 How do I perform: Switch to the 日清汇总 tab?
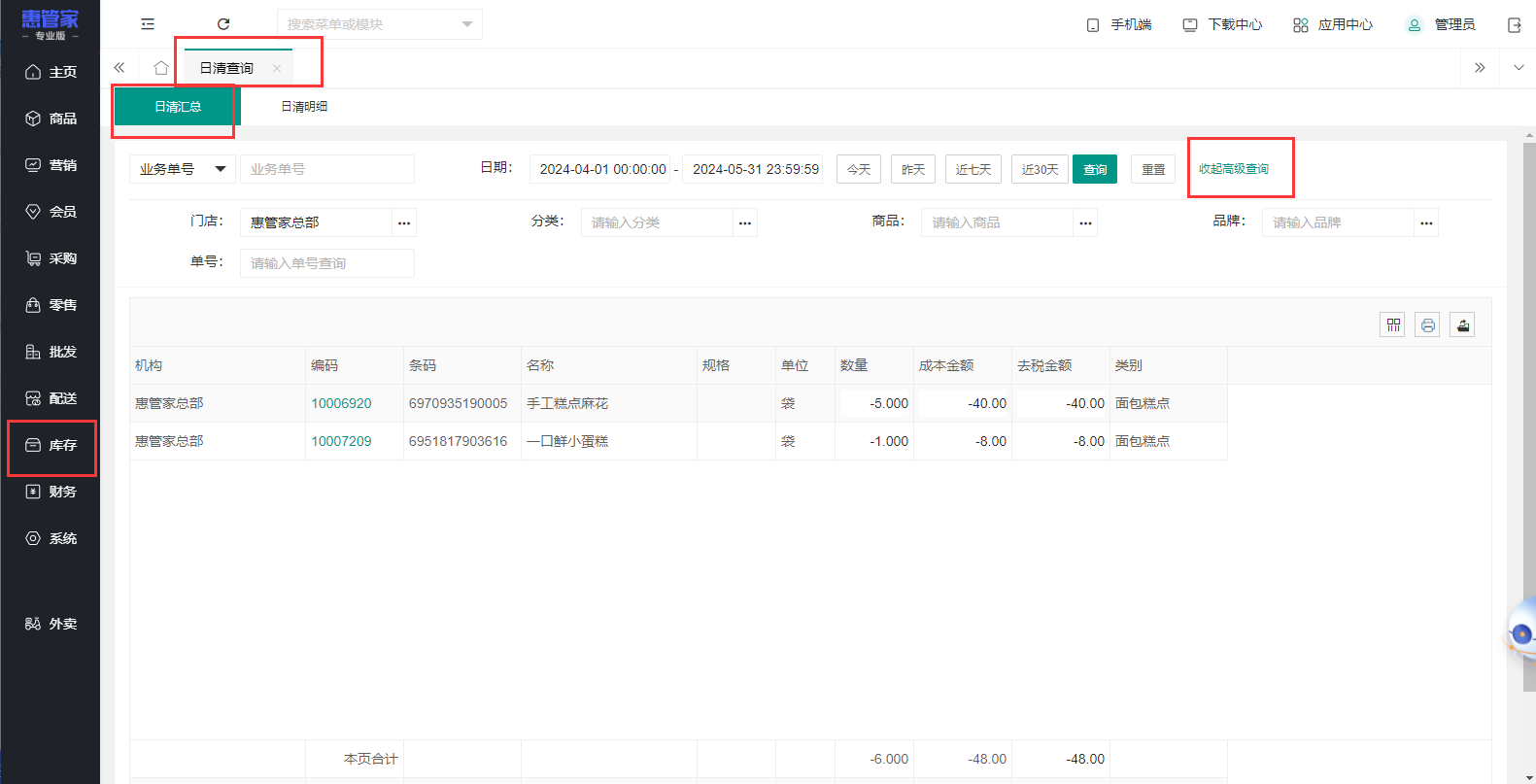point(178,106)
